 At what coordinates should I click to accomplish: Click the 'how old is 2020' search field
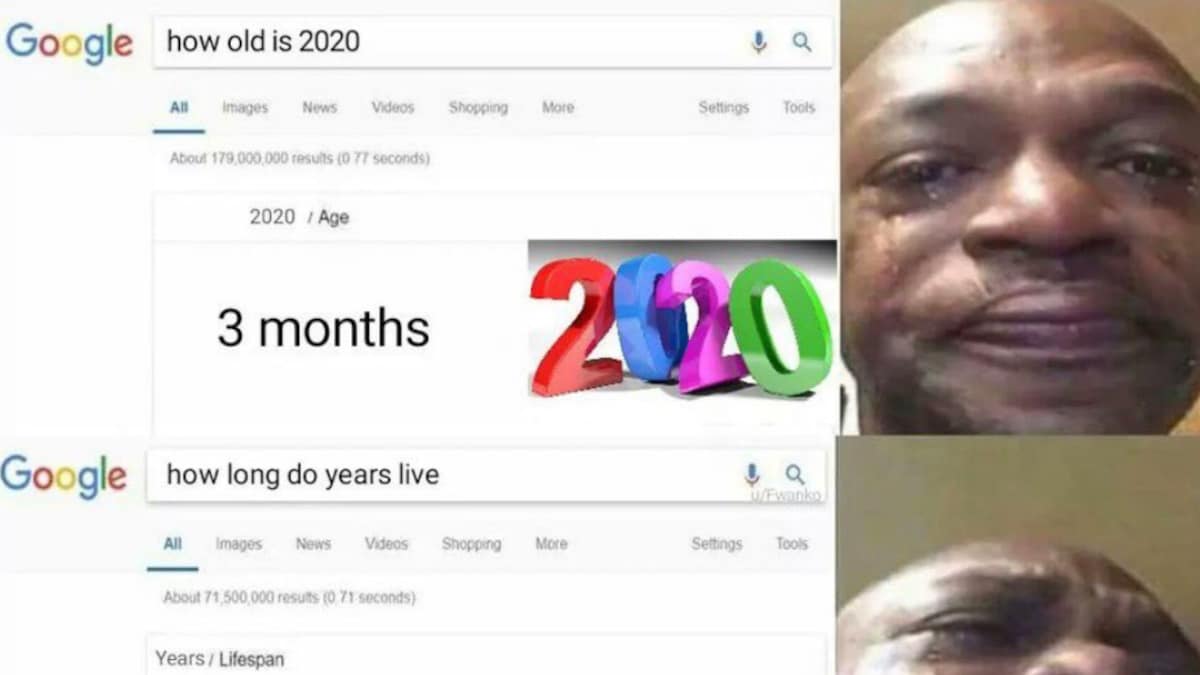[x=493, y=43]
